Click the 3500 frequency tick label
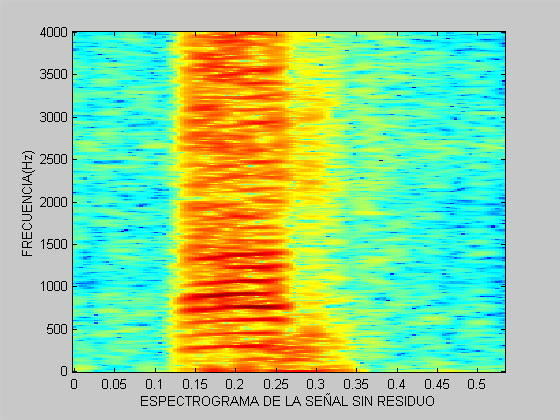 [54, 75]
